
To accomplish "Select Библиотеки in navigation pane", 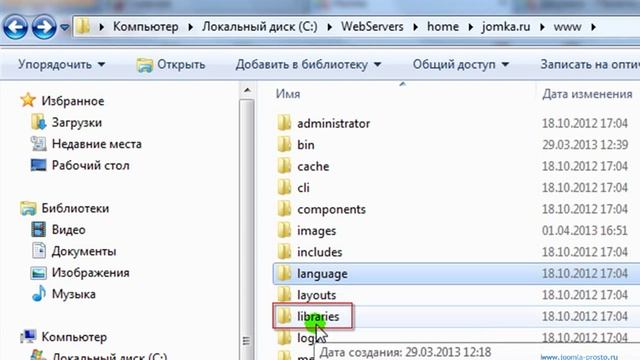I will click(75, 208).
